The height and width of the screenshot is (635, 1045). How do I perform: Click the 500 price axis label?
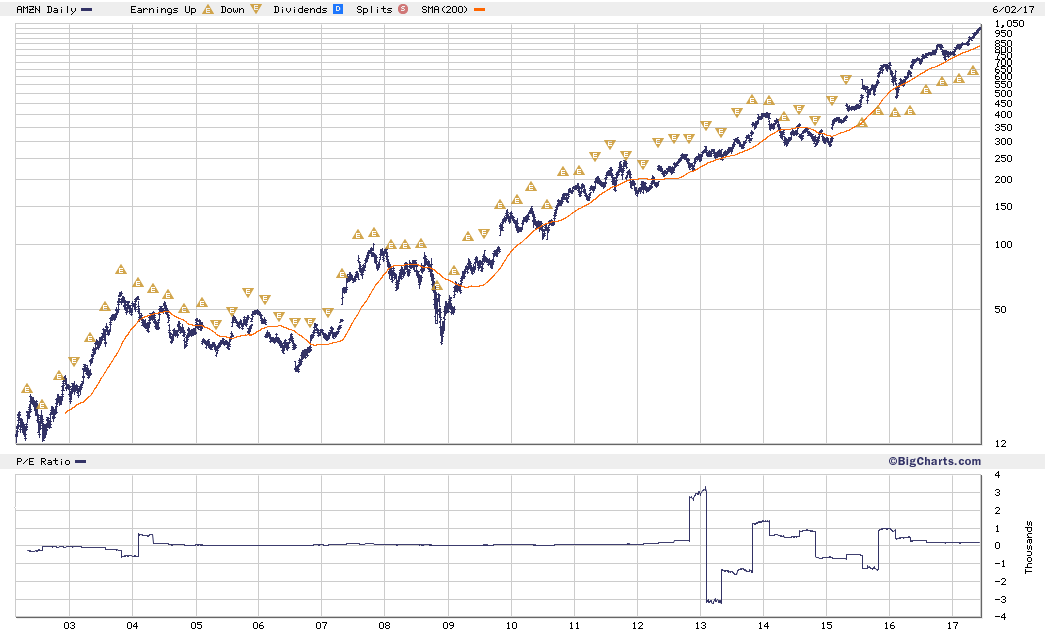[x=1003, y=93]
